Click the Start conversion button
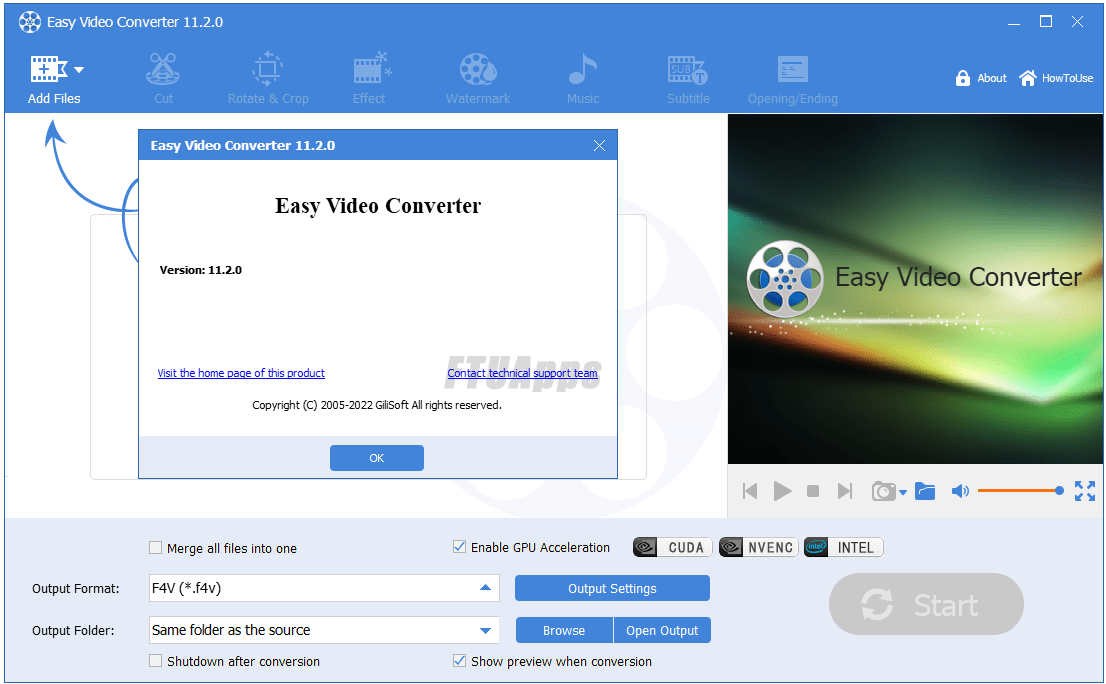The image size is (1106, 684). click(x=926, y=604)
